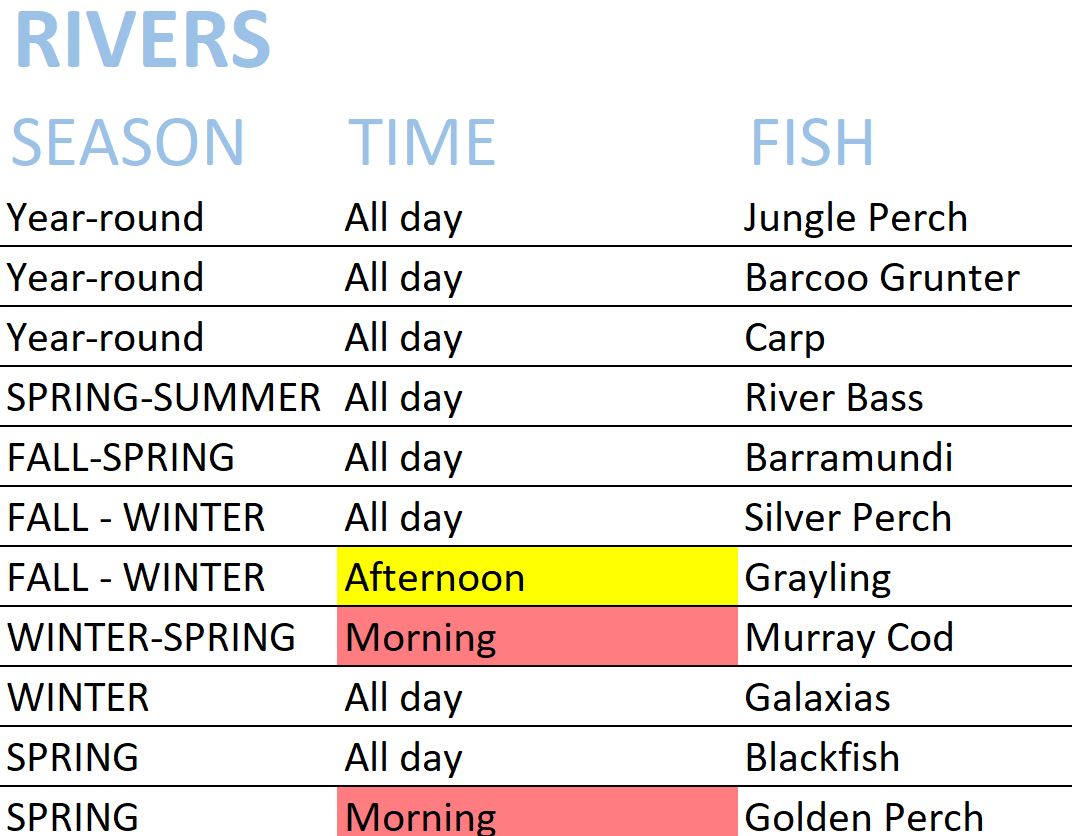This screenshot has height=836, width=1072.
Task: Select the Blackfish cell
Action: (x=821, y=758)
